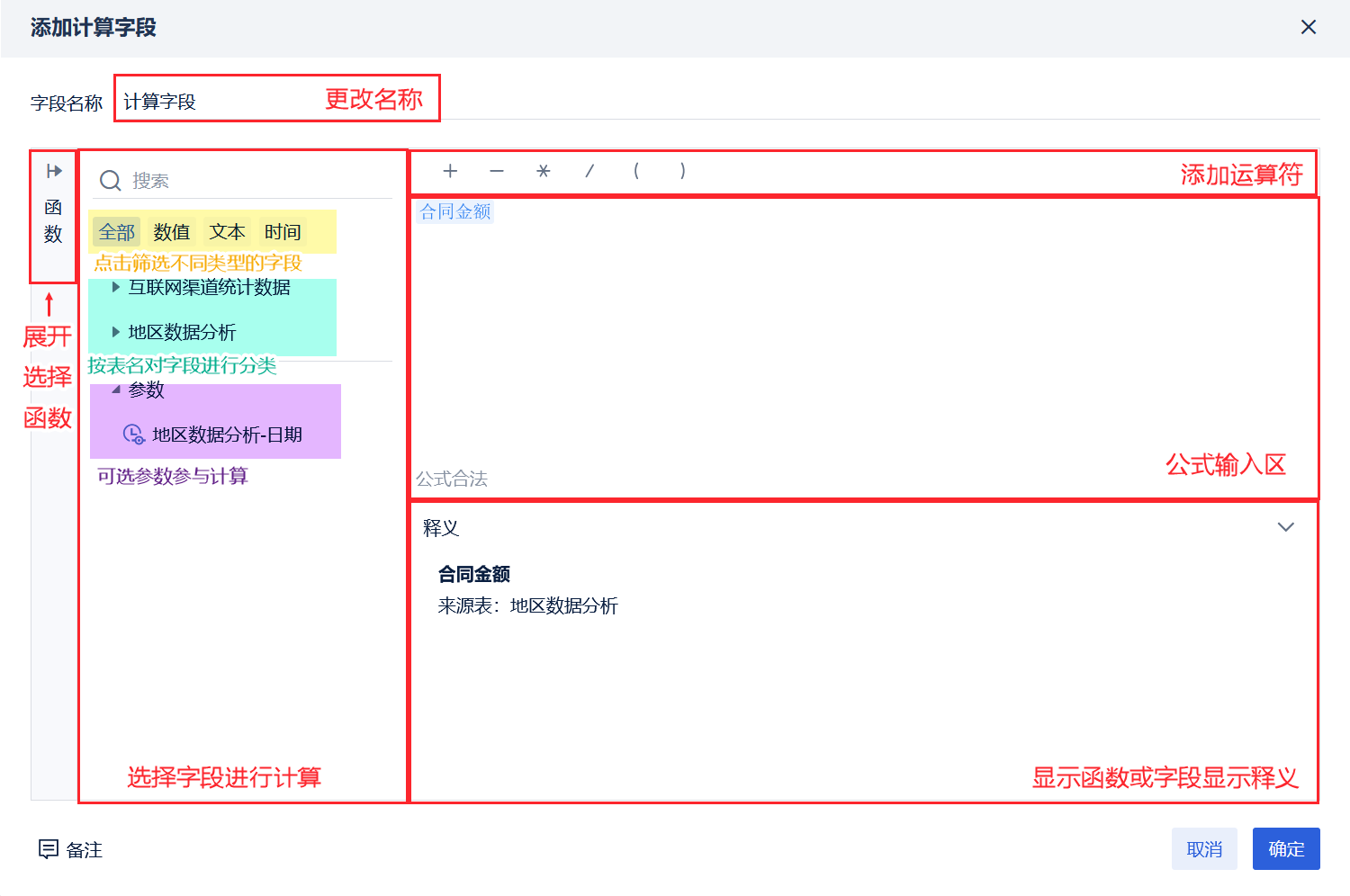Insert the left parenthesis
The width and height of the screenshot is (1350, 896).
636,171
